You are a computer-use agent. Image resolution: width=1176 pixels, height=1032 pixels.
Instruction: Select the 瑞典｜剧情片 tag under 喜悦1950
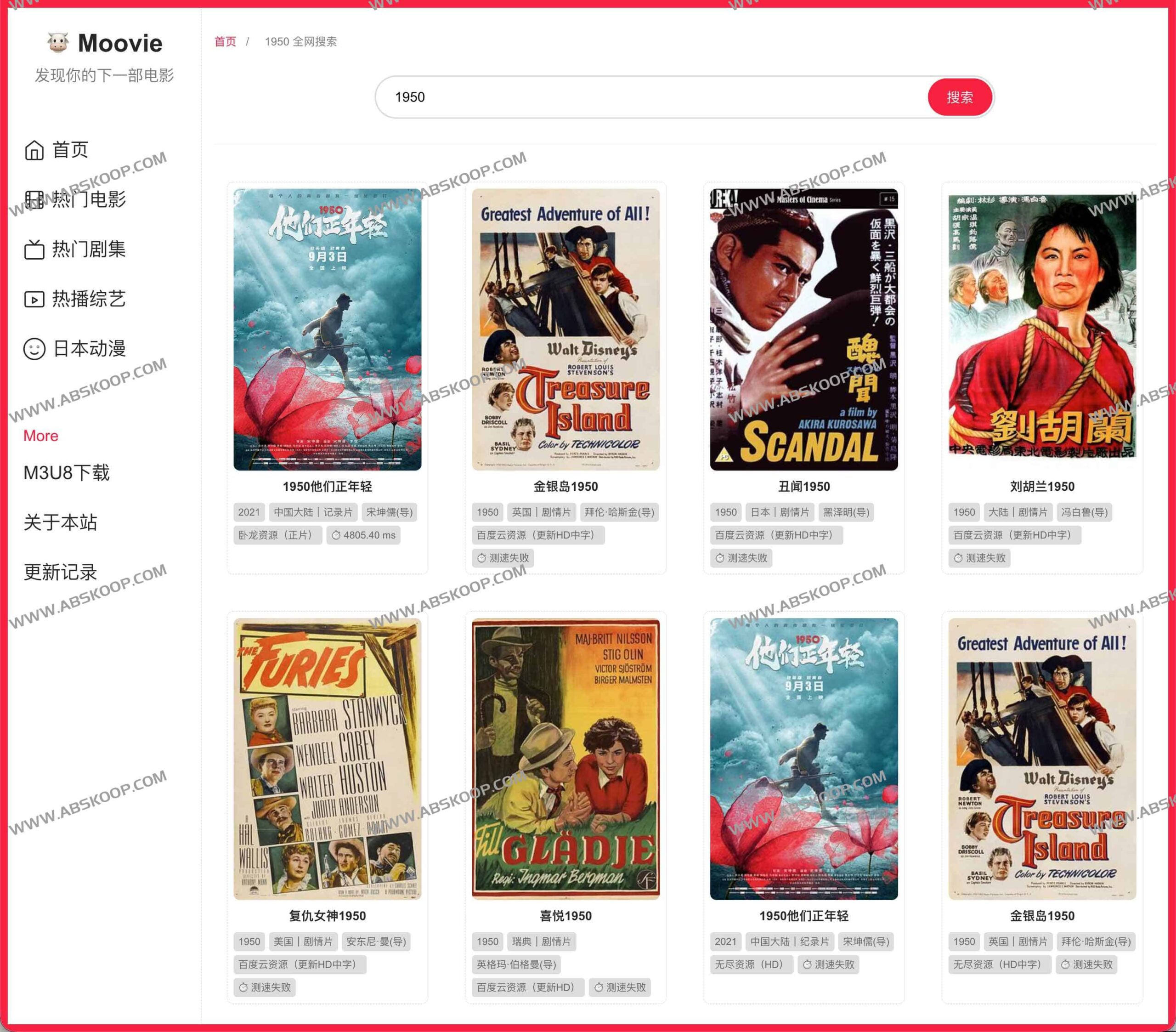coord(542,941)
